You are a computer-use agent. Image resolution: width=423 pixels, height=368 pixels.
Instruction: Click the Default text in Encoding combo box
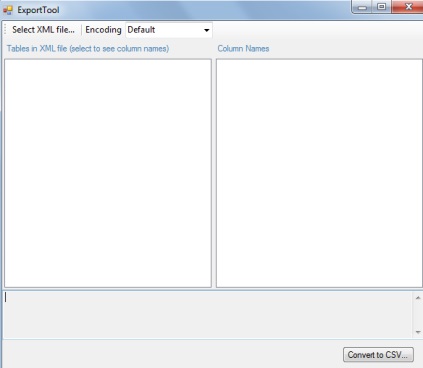point(141,30)
